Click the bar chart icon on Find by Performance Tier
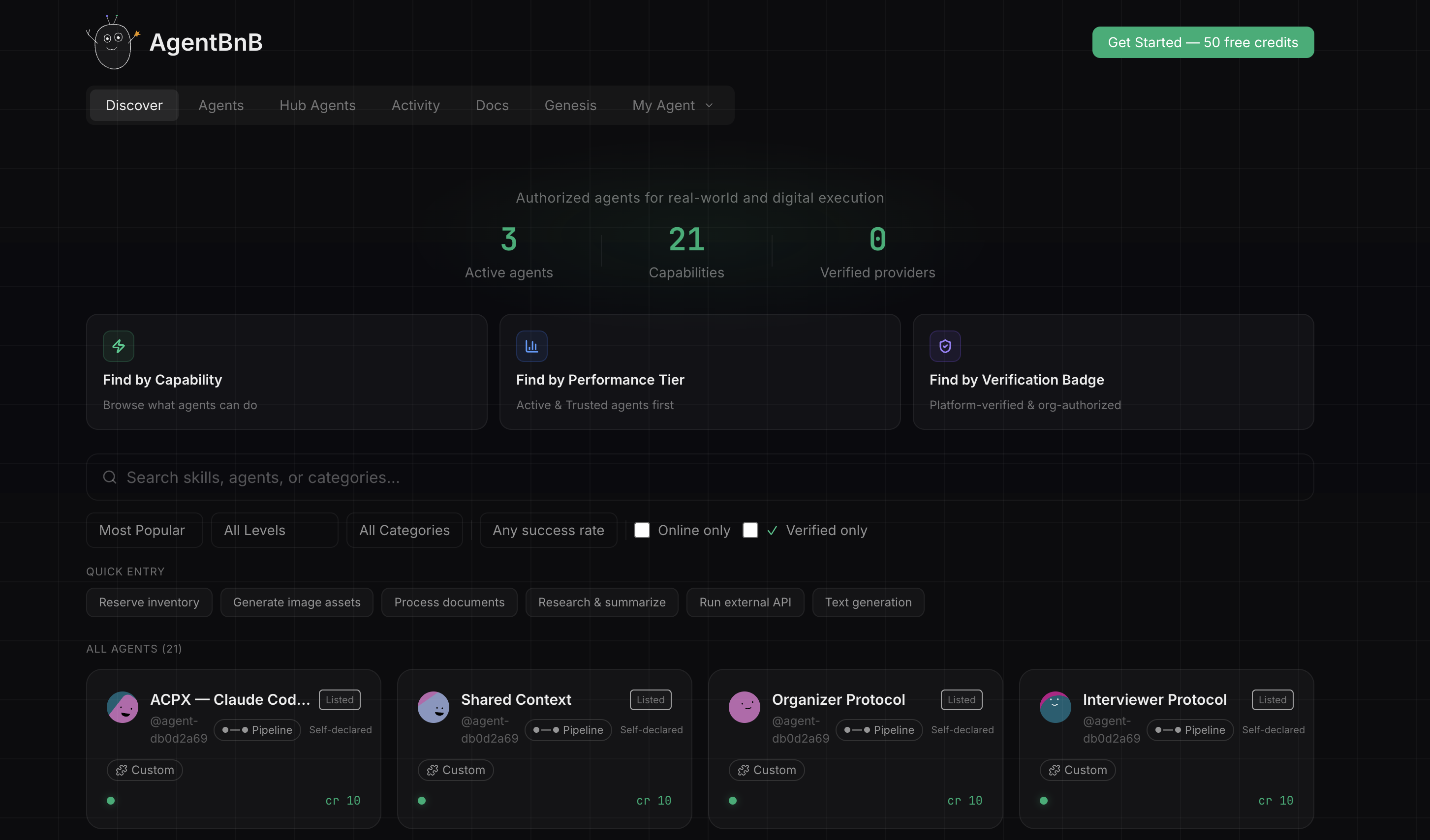Screen dimensions: 1430x840 532,346
